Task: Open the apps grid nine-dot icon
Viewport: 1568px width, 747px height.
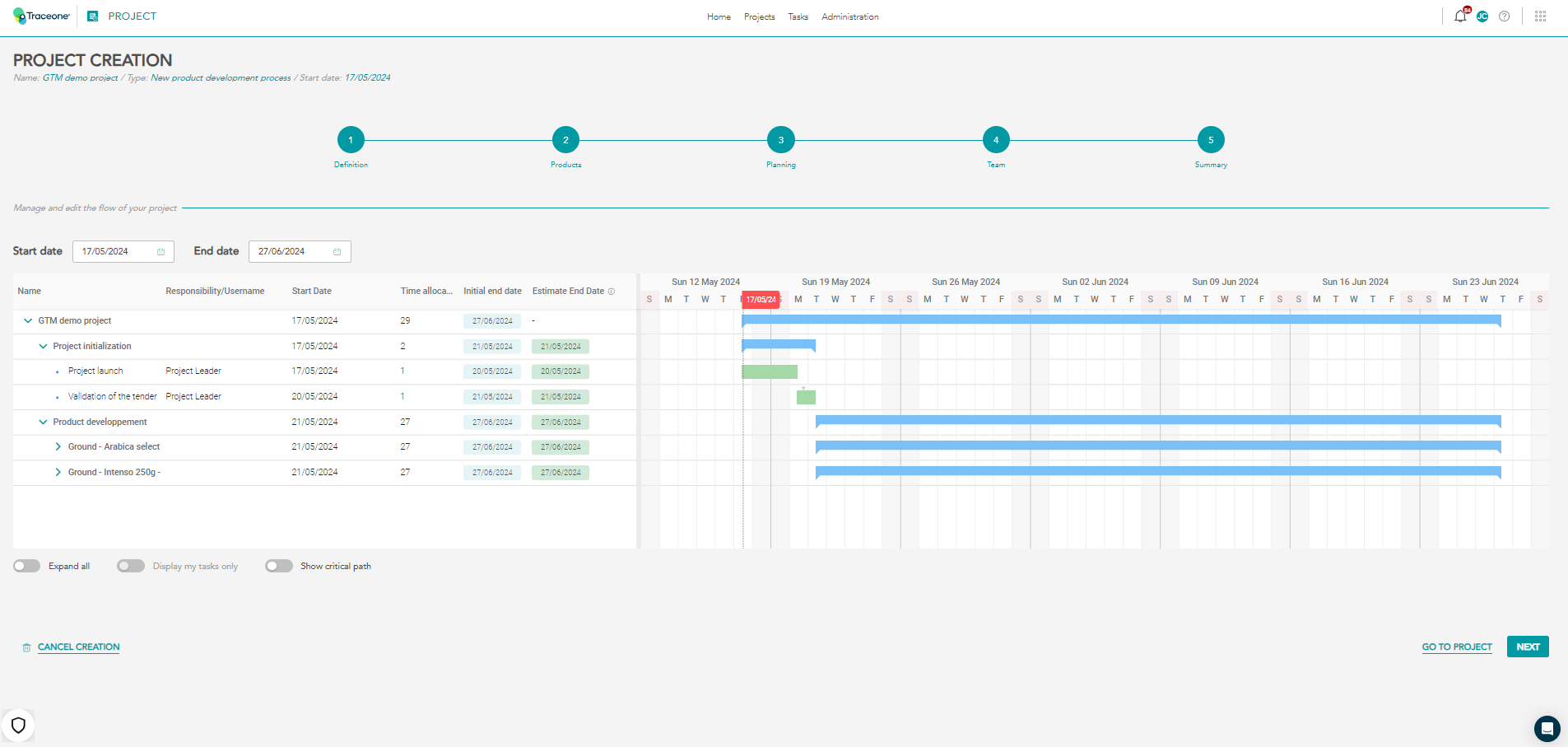Action: click(x=1541, y=16)
